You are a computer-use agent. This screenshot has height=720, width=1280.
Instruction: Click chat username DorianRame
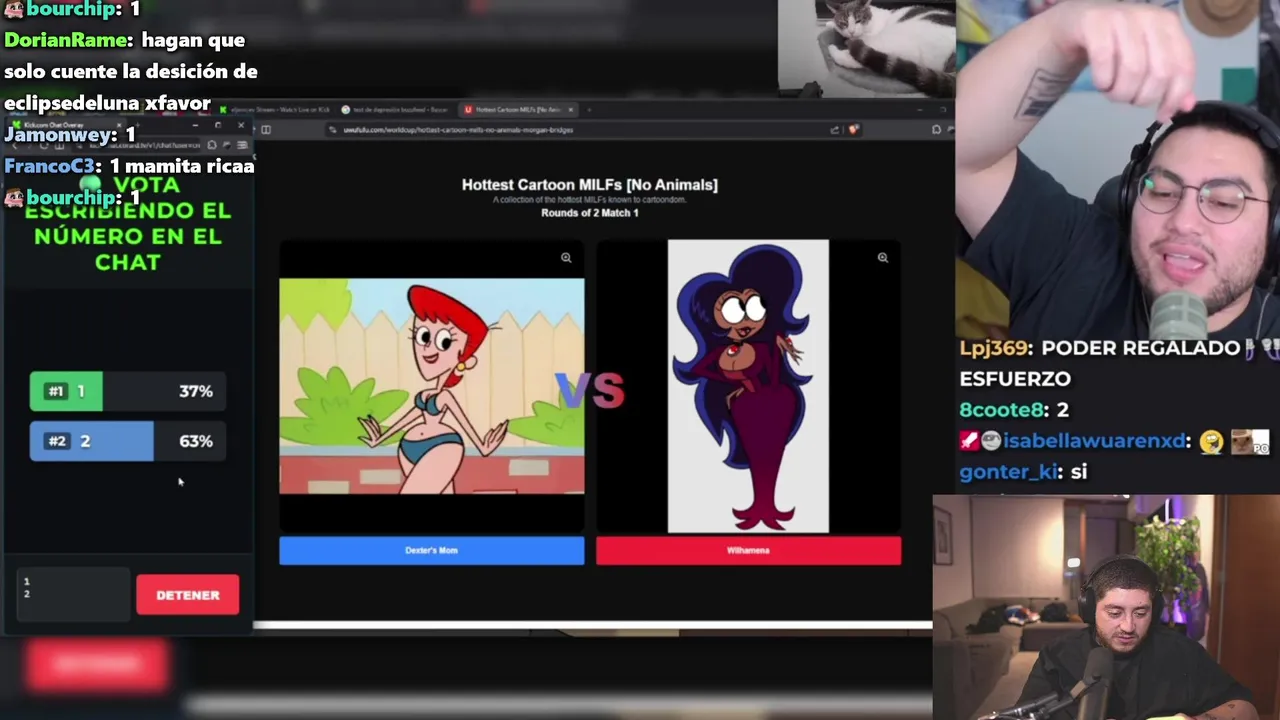coord(67,40)
